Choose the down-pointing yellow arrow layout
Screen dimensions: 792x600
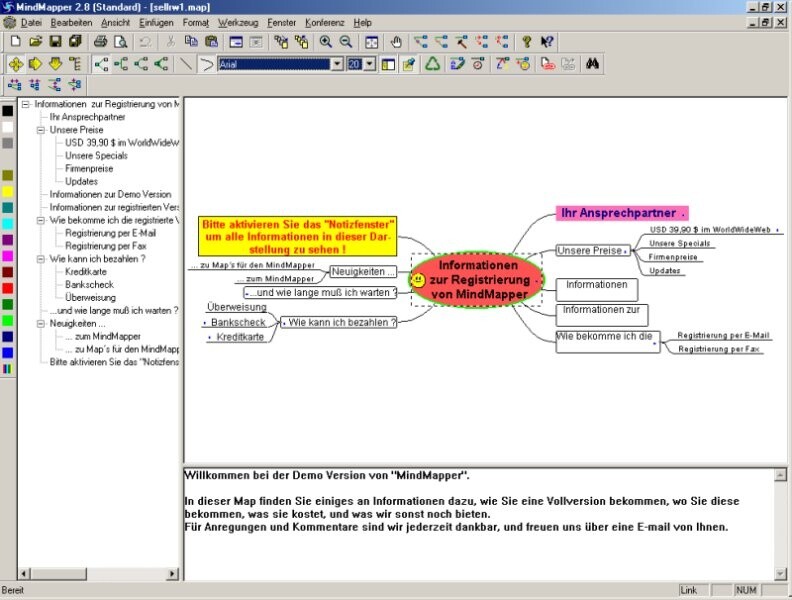(55, 64)
